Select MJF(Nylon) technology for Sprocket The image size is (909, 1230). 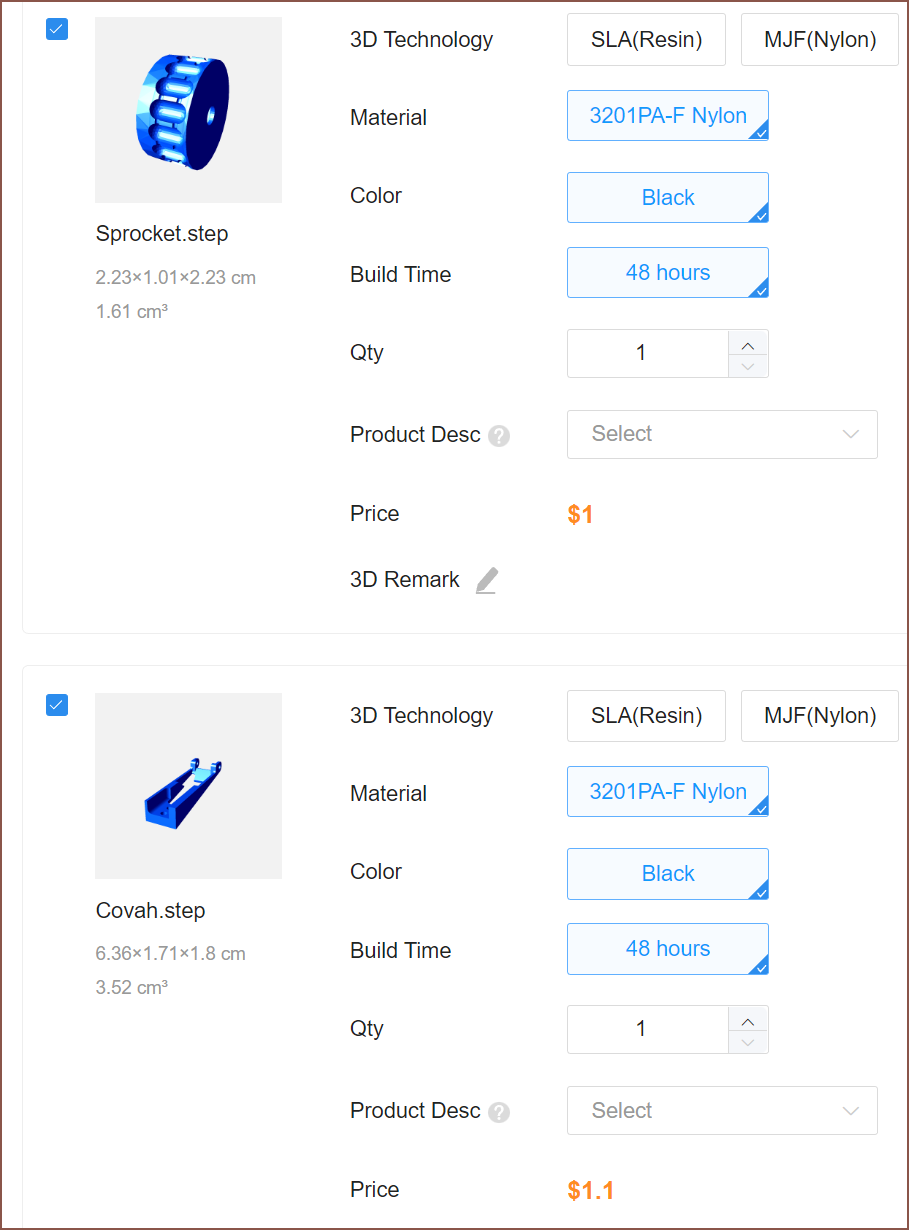click(819, 40)
